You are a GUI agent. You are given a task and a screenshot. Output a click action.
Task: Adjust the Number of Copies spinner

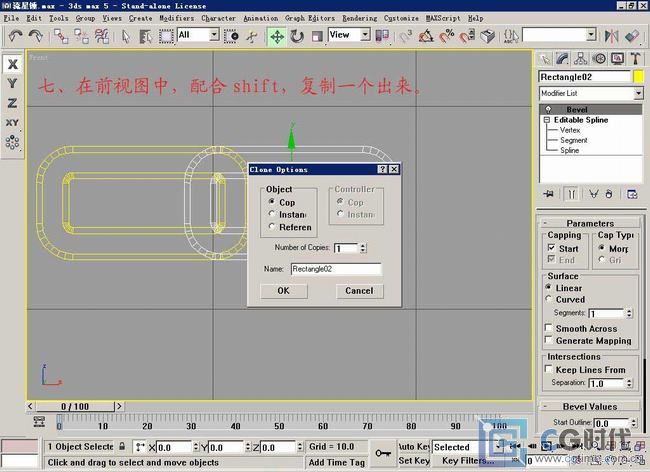[x=363, y=248]
